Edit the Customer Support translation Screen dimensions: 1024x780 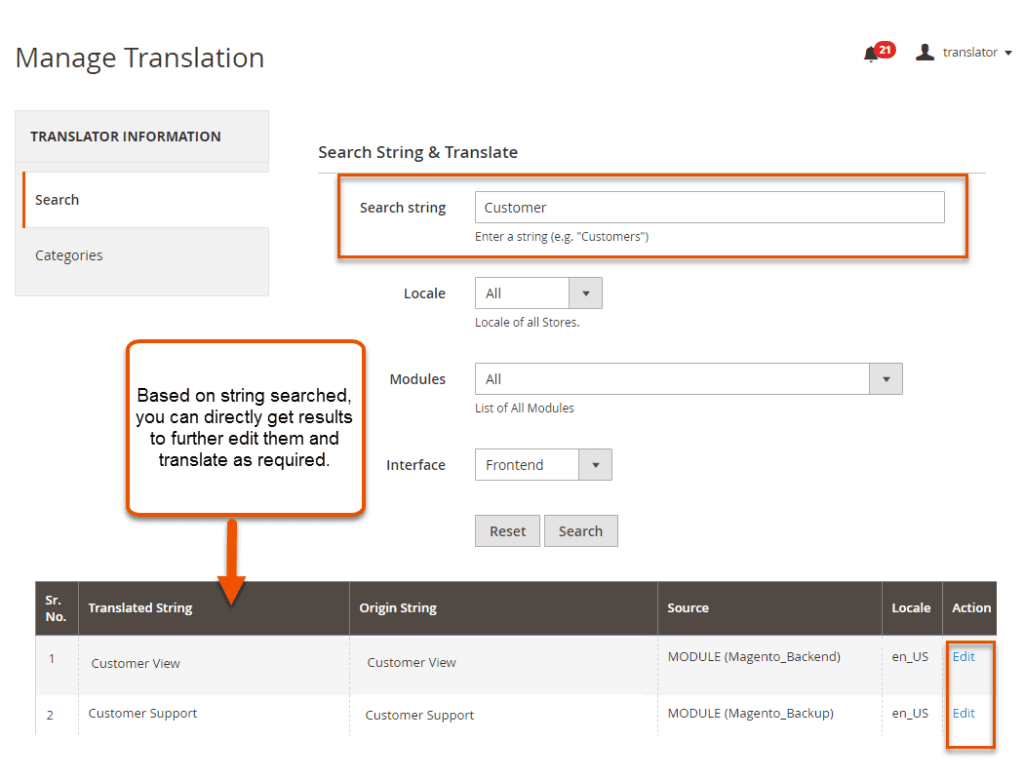click(962, 713)
